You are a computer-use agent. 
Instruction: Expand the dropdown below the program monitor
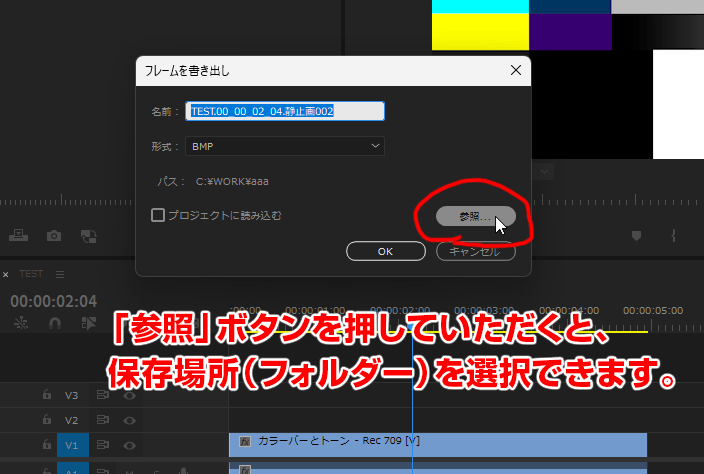pos(545,171)
